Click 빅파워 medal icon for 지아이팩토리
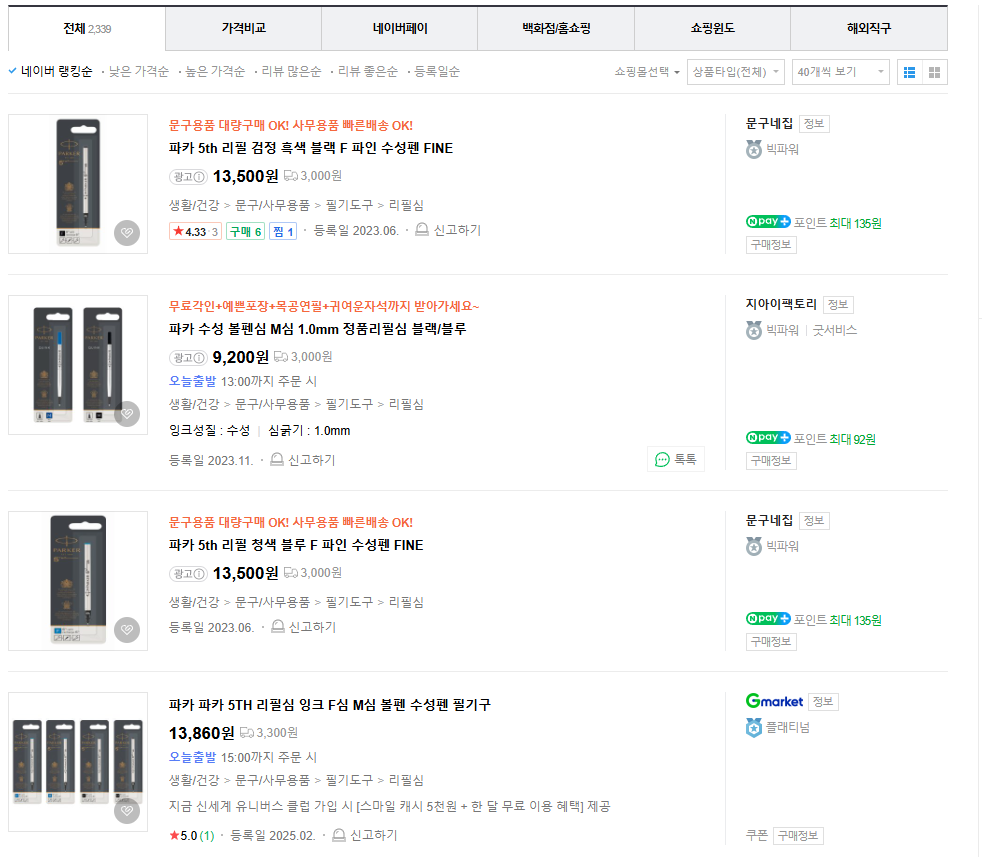 (754, 330)
